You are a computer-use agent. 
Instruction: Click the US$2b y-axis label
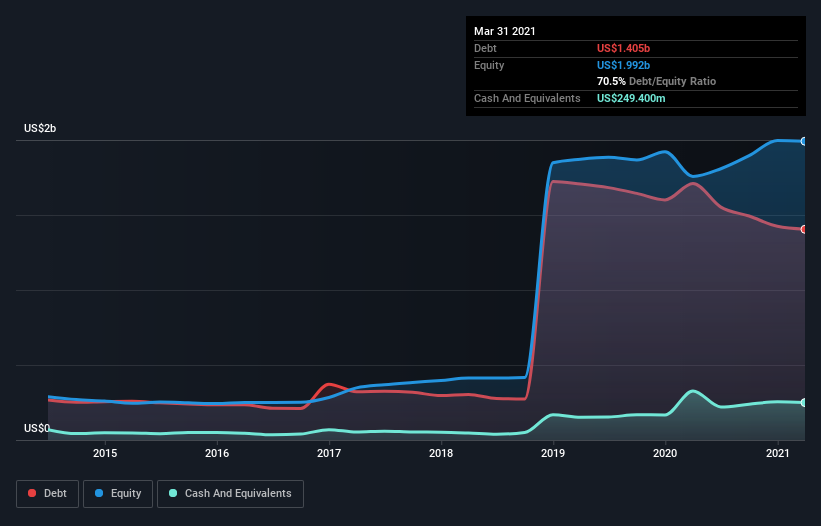tap(40, 128)
